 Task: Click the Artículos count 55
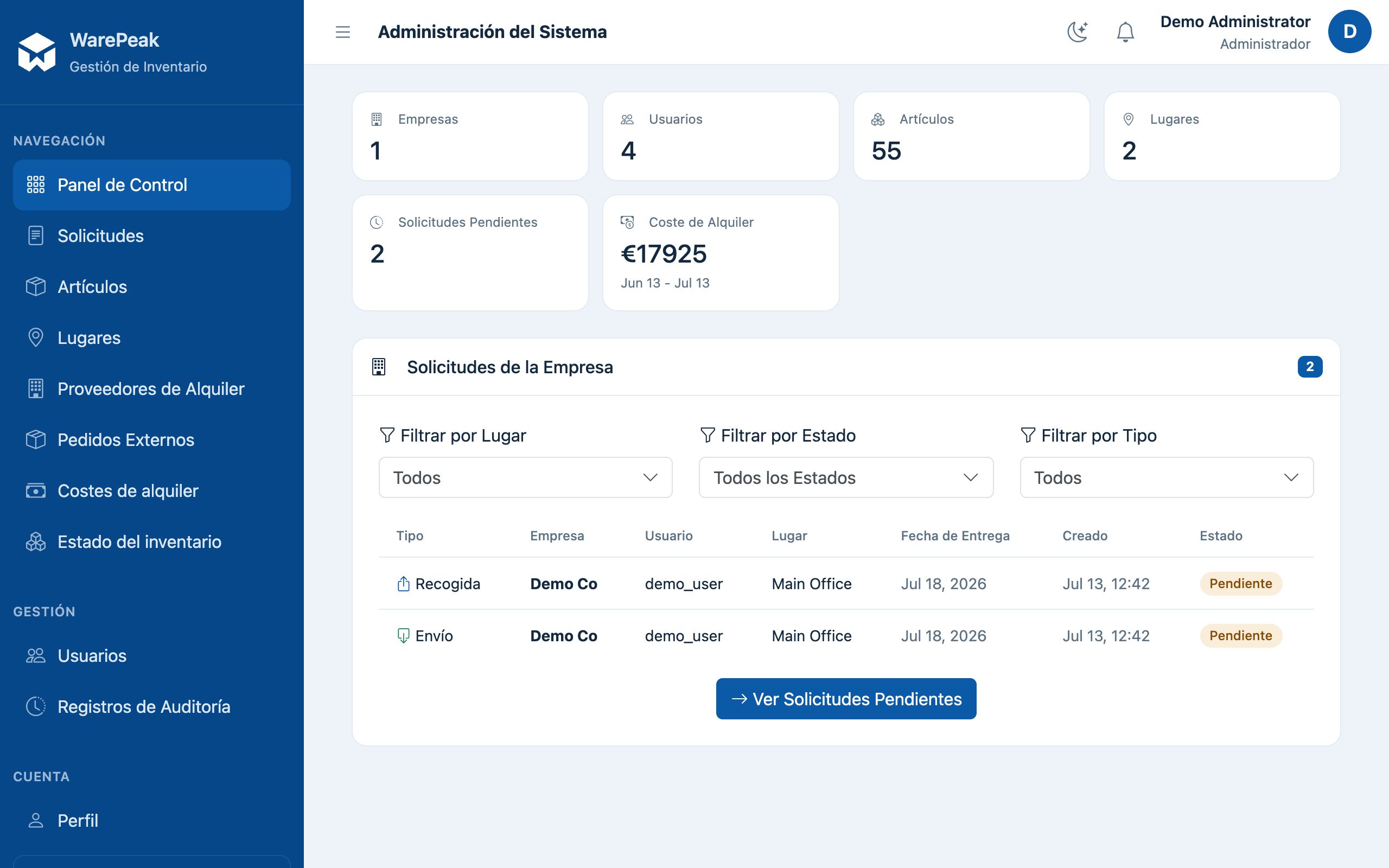click(x=886, y=151)
